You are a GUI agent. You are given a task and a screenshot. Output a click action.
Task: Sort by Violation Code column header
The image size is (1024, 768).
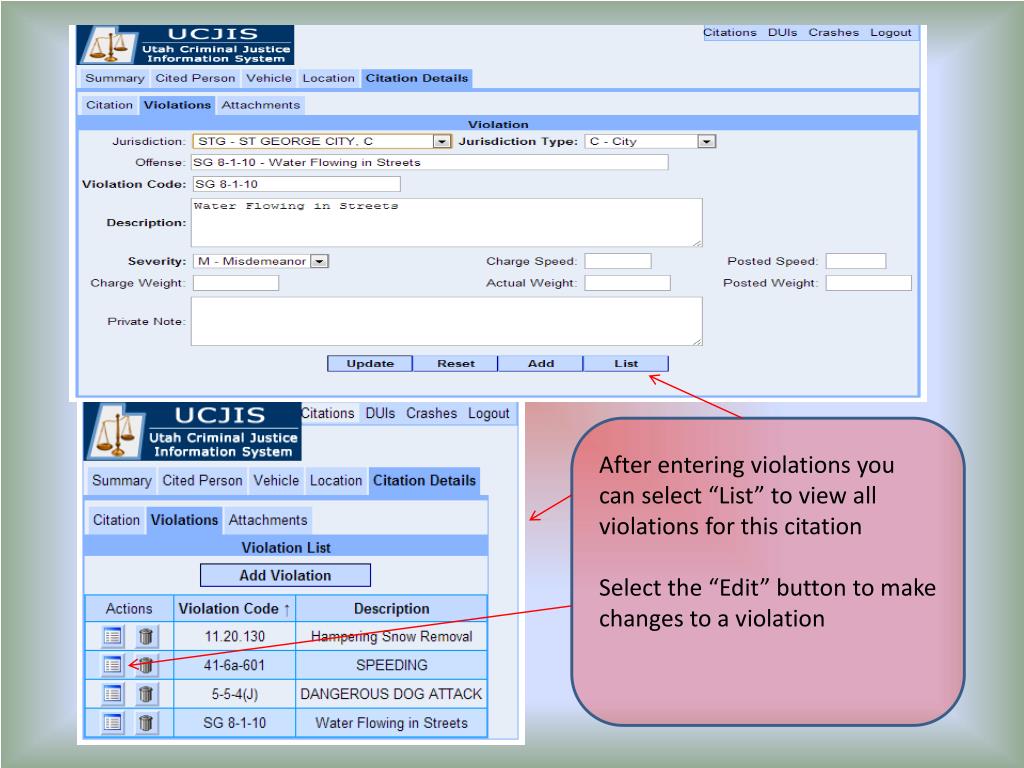pos(235,608)
